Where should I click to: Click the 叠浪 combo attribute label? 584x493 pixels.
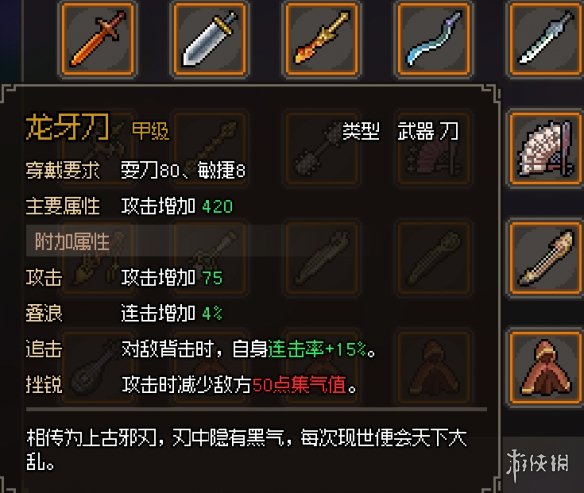pos(44,313)
